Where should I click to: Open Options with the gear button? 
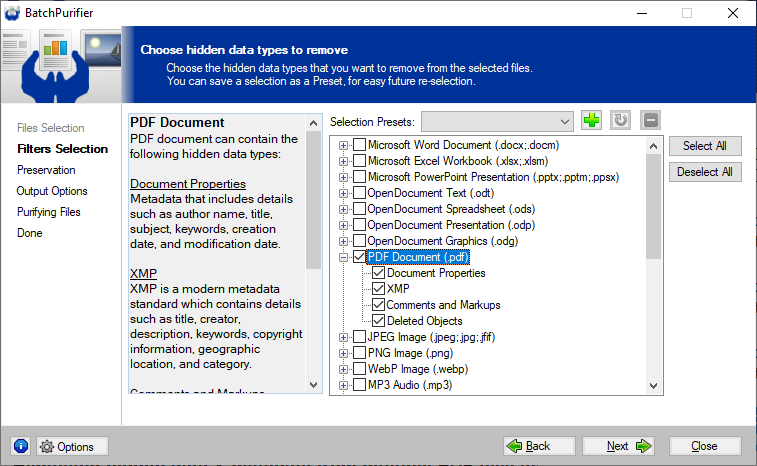72,446
